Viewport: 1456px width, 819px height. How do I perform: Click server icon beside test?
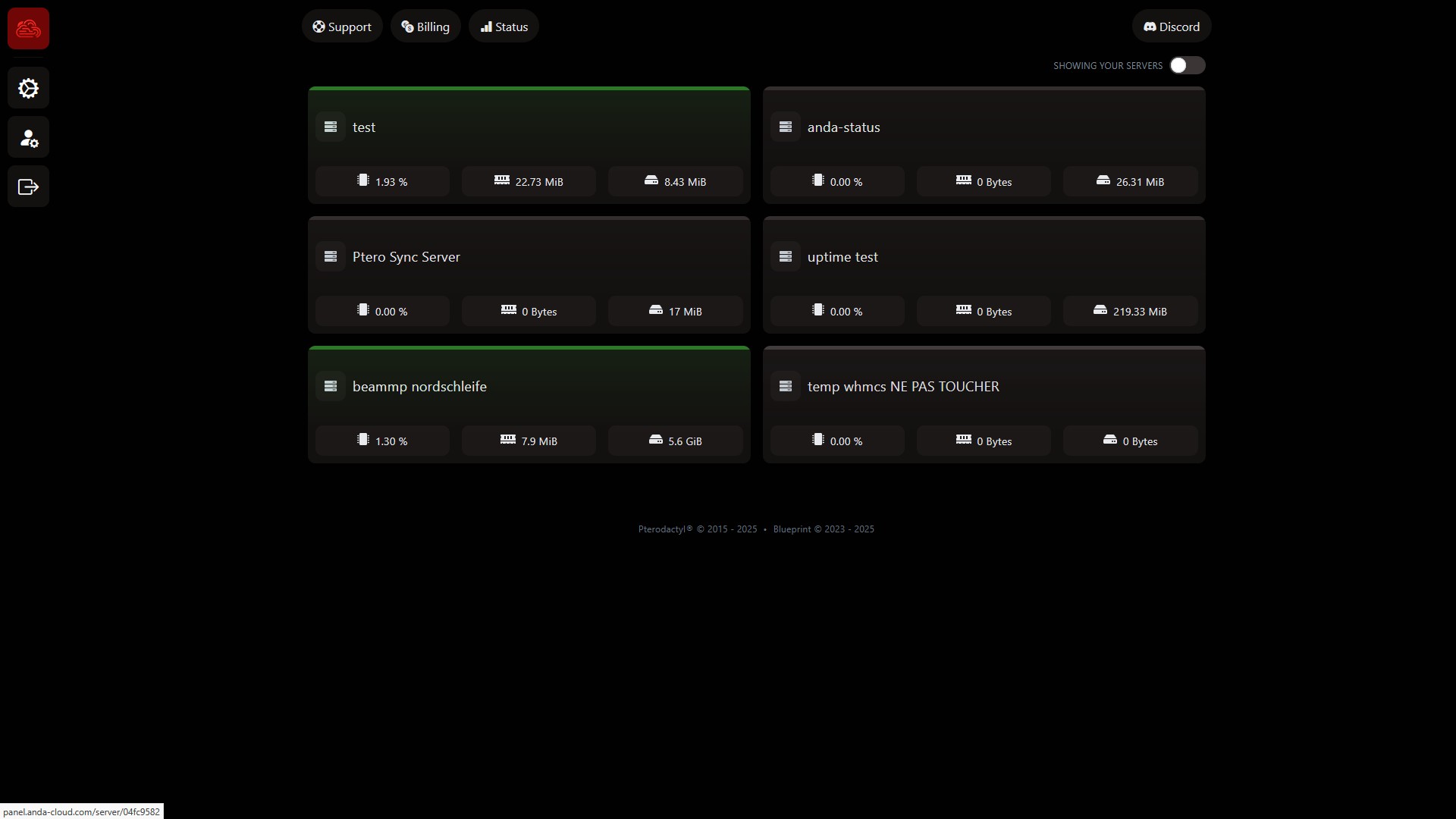[x=331, y=127]
